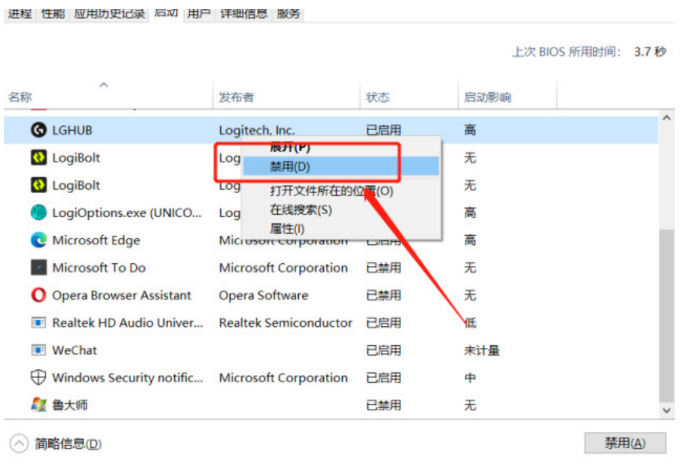Open the 服务 tab
The image size is (681, 465).
point(289,14)
